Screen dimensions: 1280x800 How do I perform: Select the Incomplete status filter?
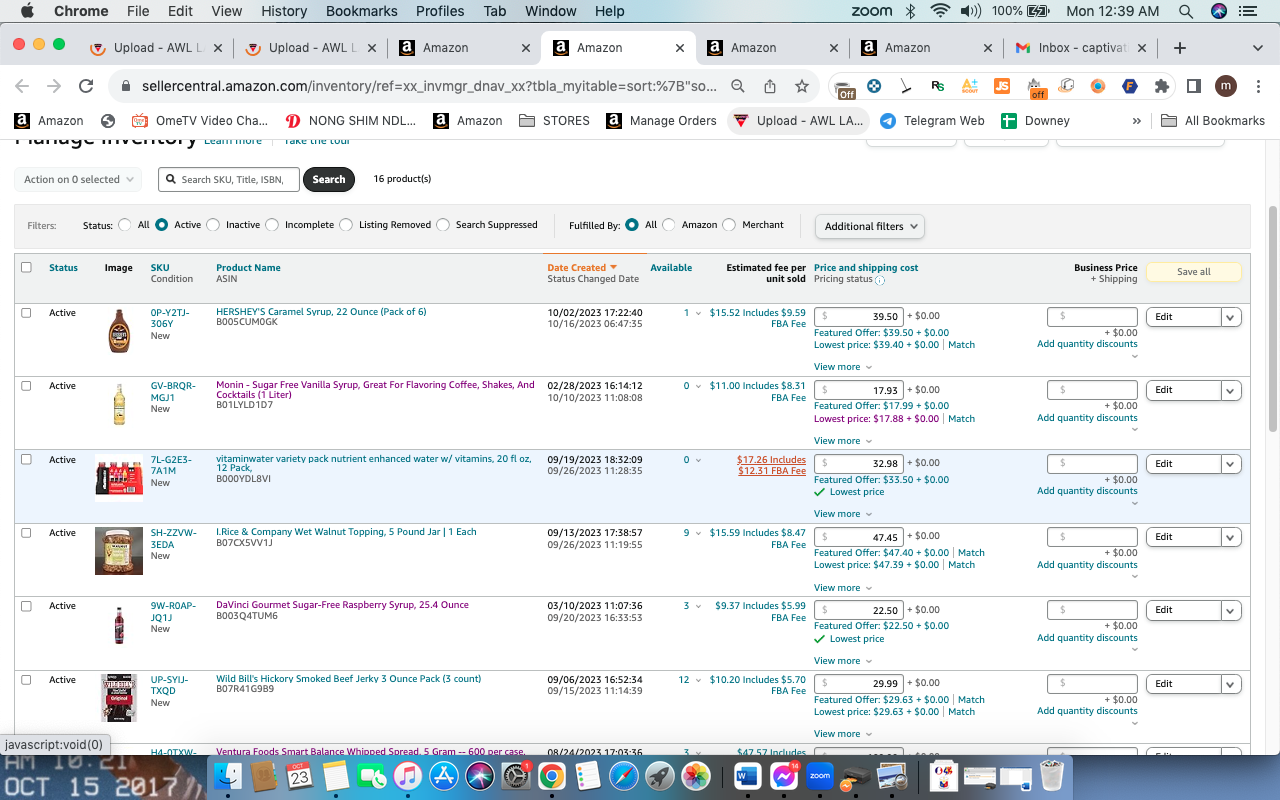(272, 225)
